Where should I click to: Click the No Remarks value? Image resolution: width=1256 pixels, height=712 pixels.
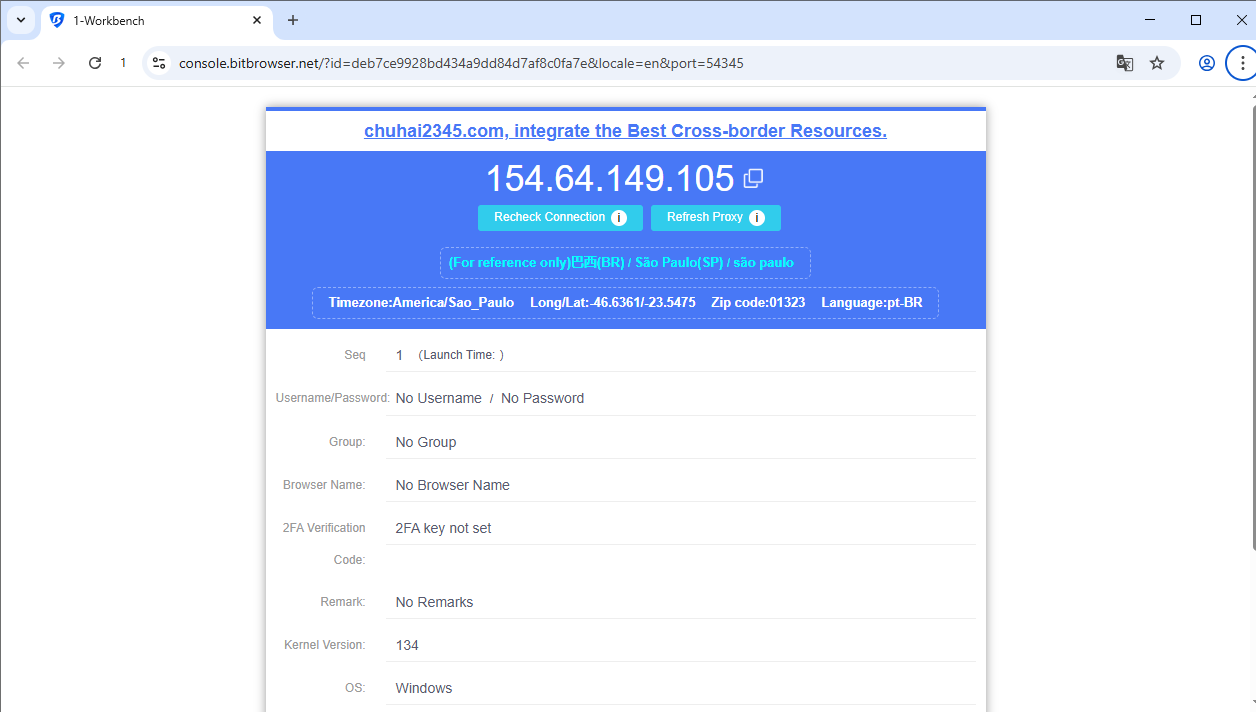[434, 602]
